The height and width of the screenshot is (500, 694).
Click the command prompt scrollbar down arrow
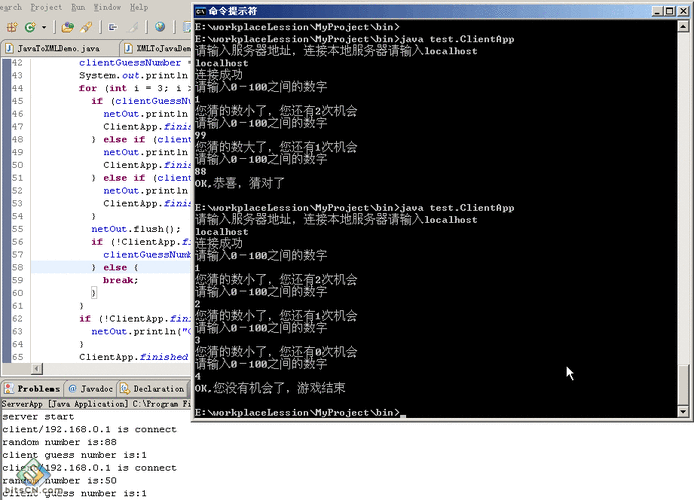683,412
